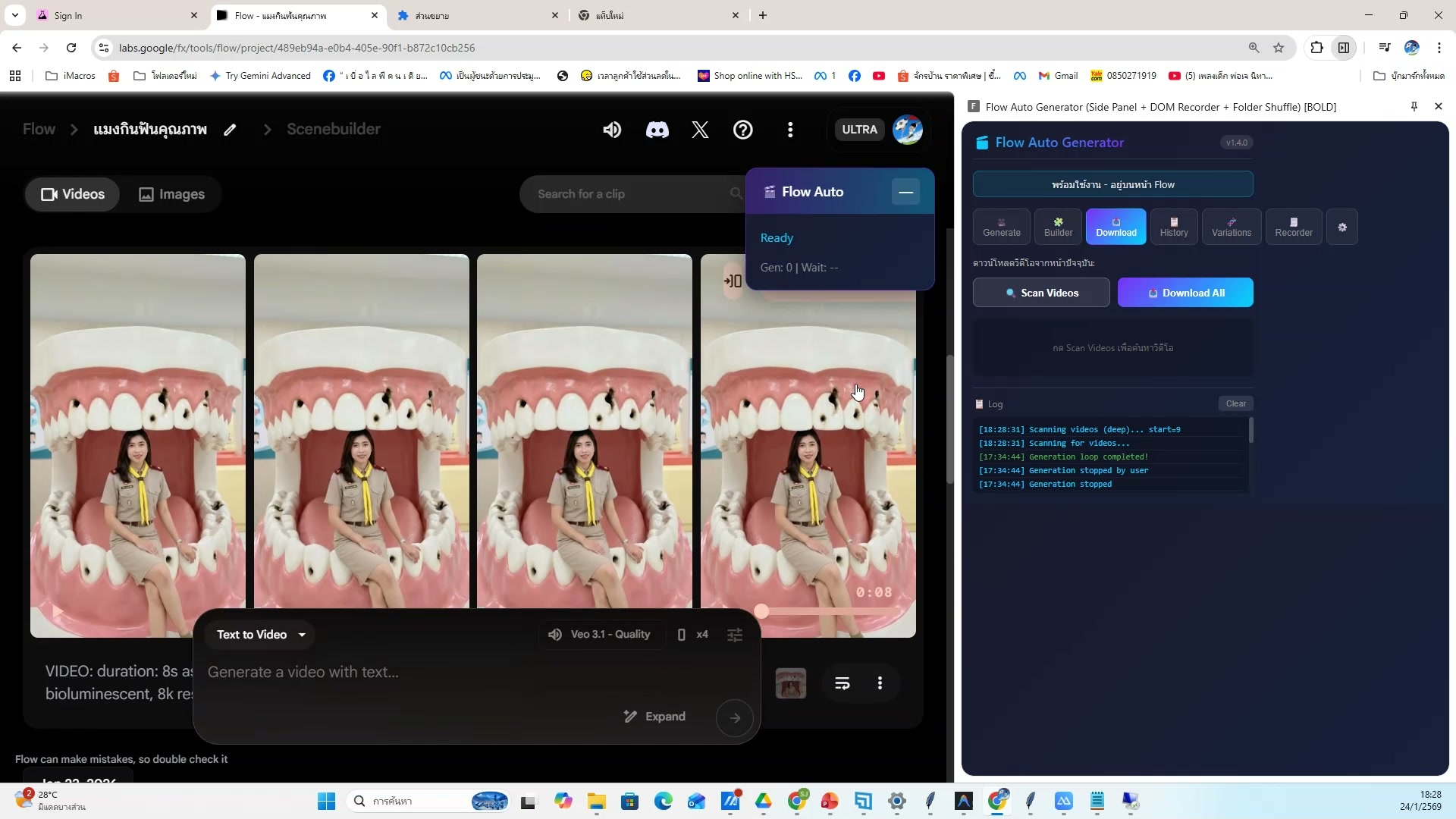Screen dimensions: 1456x819
Task: Click the video playback progress slider handle
Action: [x=761, y=612]
